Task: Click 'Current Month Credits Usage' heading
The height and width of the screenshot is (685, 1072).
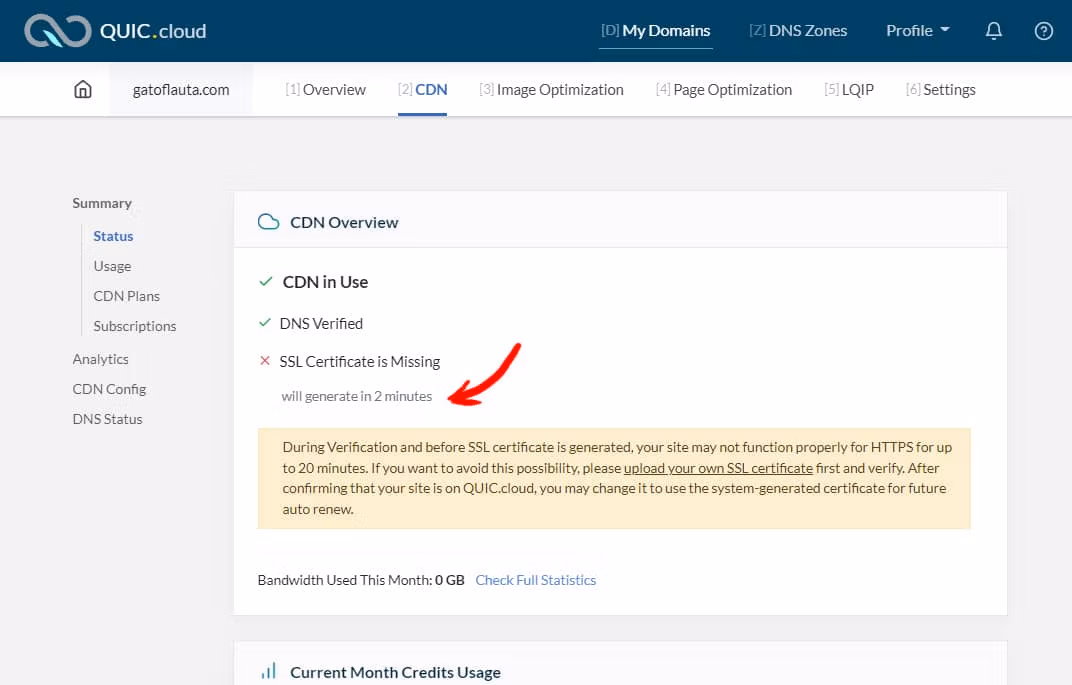Action: tap(395, 672)
